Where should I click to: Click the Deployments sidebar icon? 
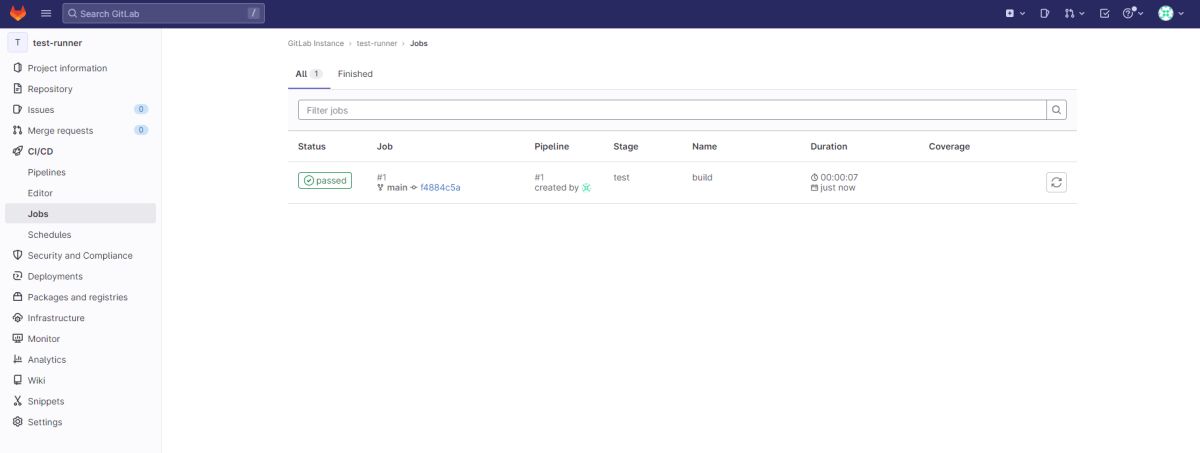coord(17,276)
